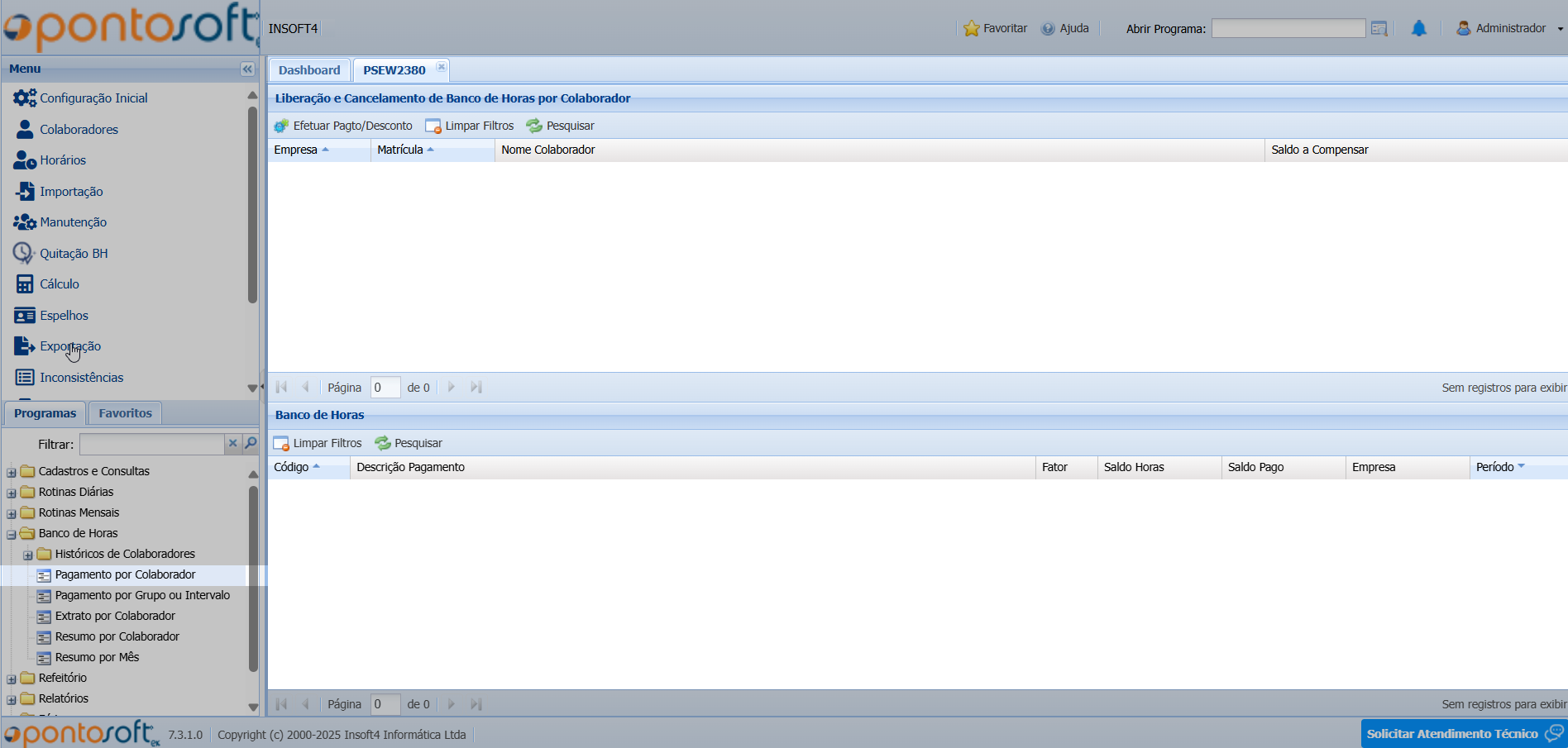
Task: Switch to the Dashboard tab
Action: coord(309,70)
